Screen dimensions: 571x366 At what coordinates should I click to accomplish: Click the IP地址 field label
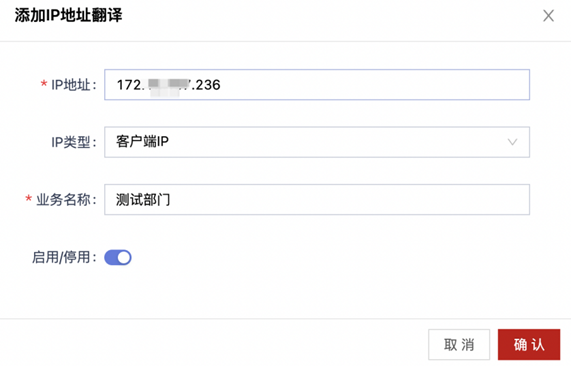tap(74, 85)
